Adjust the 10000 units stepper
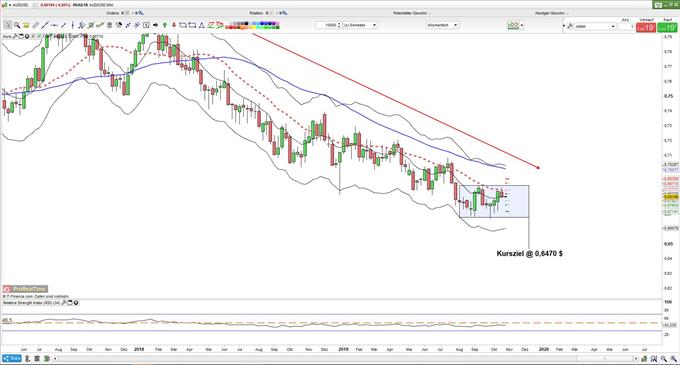The width and height of the screenshot is (680, 365). click(x=339, y=25)
